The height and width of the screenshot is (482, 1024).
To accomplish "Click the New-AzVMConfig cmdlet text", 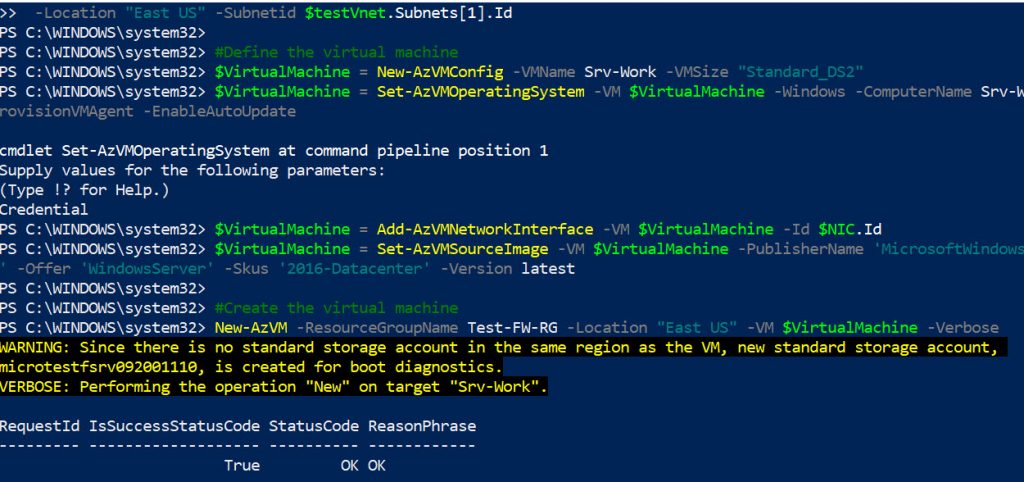I will point(440,72).
